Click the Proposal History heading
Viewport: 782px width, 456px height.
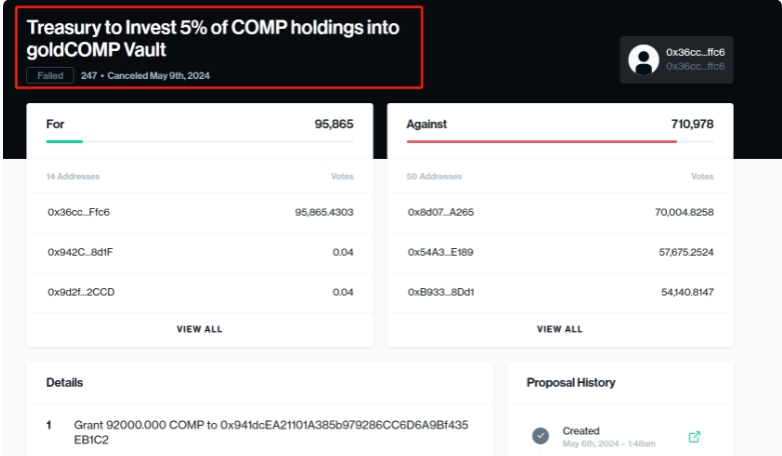pos(571,383)
